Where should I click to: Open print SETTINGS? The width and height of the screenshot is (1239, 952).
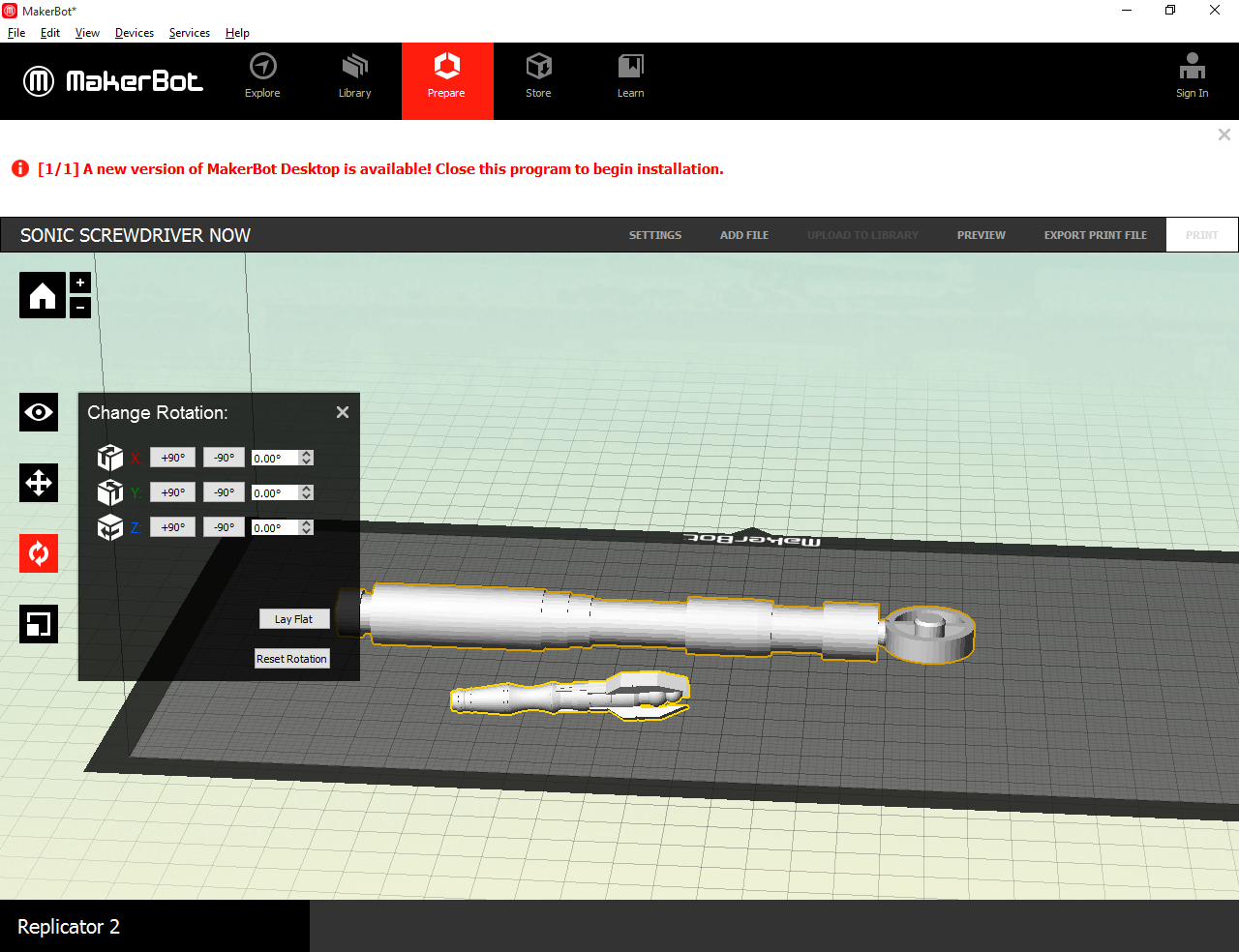(x=655, y=235)
